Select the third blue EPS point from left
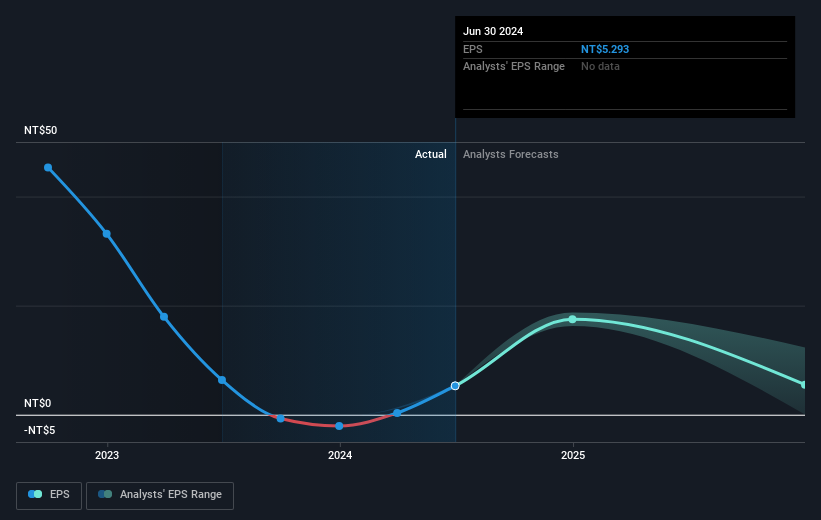This screenshot has height=520, width=821. tap(164, 317)
